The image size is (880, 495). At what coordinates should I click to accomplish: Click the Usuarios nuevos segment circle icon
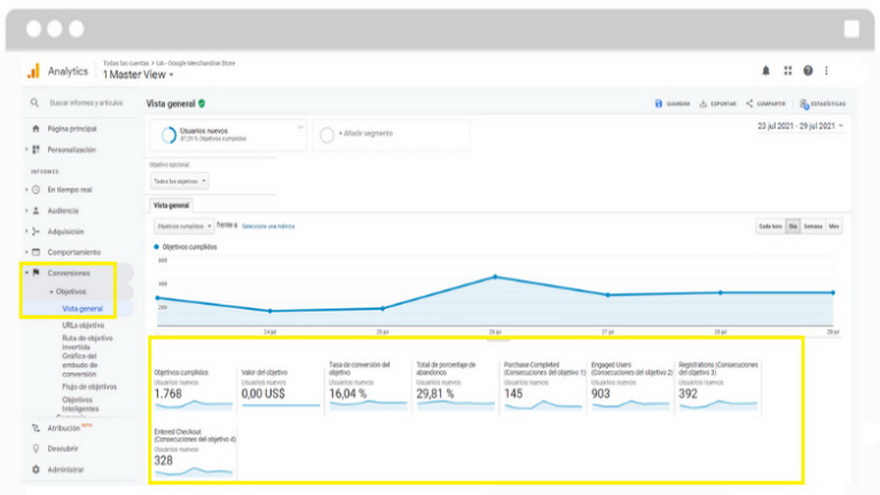pyautogui.click(x=169, y=135)
